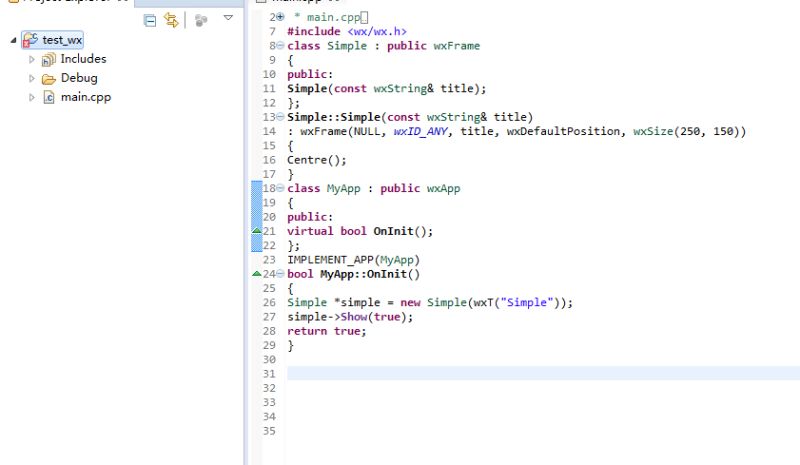This screenshot has width=800, height=465.
Task: Select main.cpp in Project Explorer
Action: [x=86, y=97]
